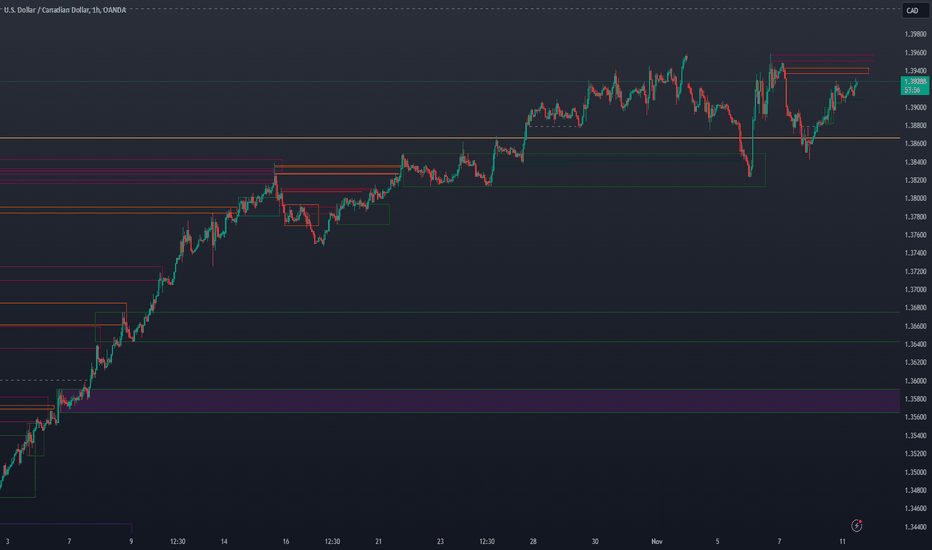Click date label 28 on time axis
Image resolution: width=932 pixels, height=550 pixels.
point(533,542)
